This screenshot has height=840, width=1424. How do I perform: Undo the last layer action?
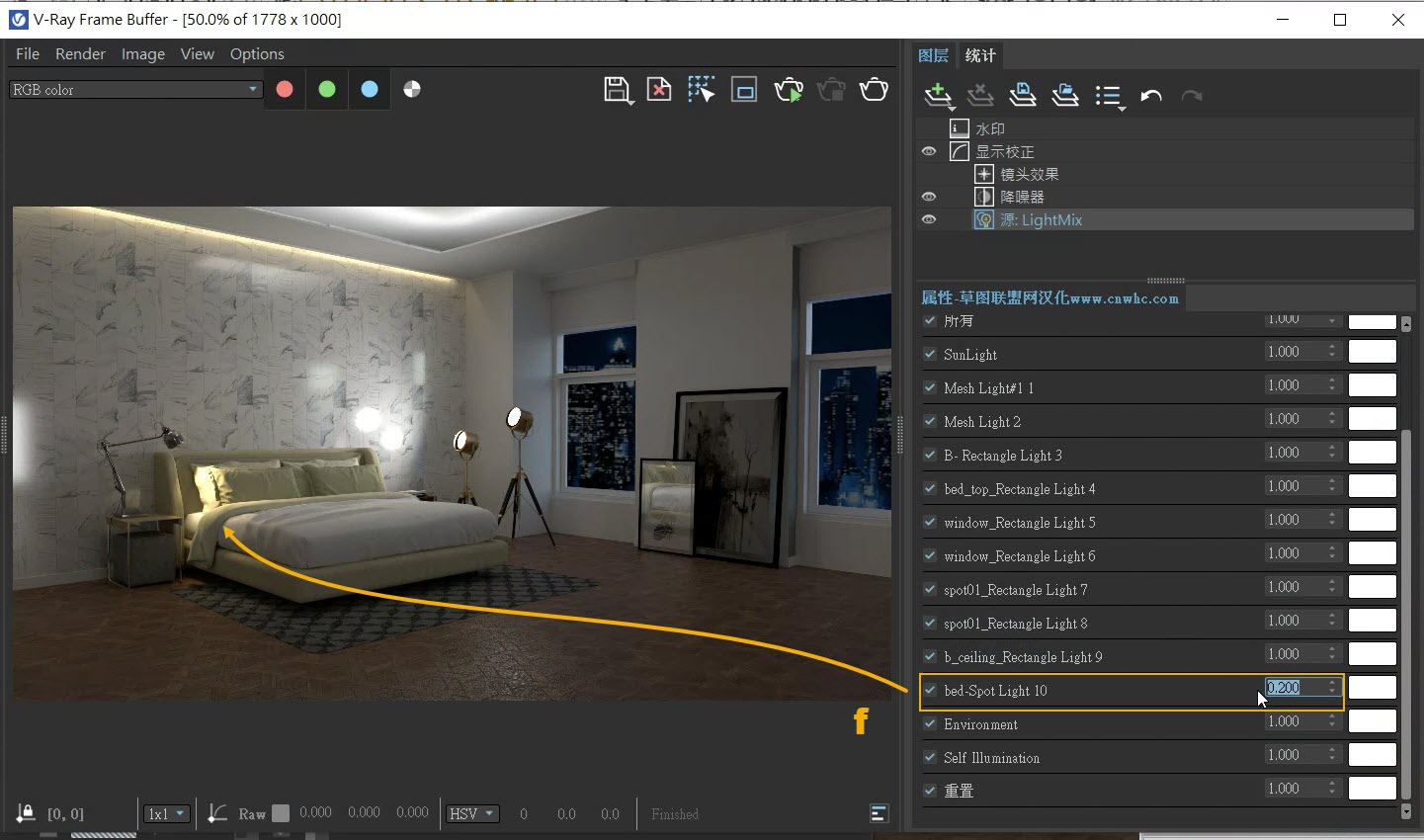pos(1151,96)
